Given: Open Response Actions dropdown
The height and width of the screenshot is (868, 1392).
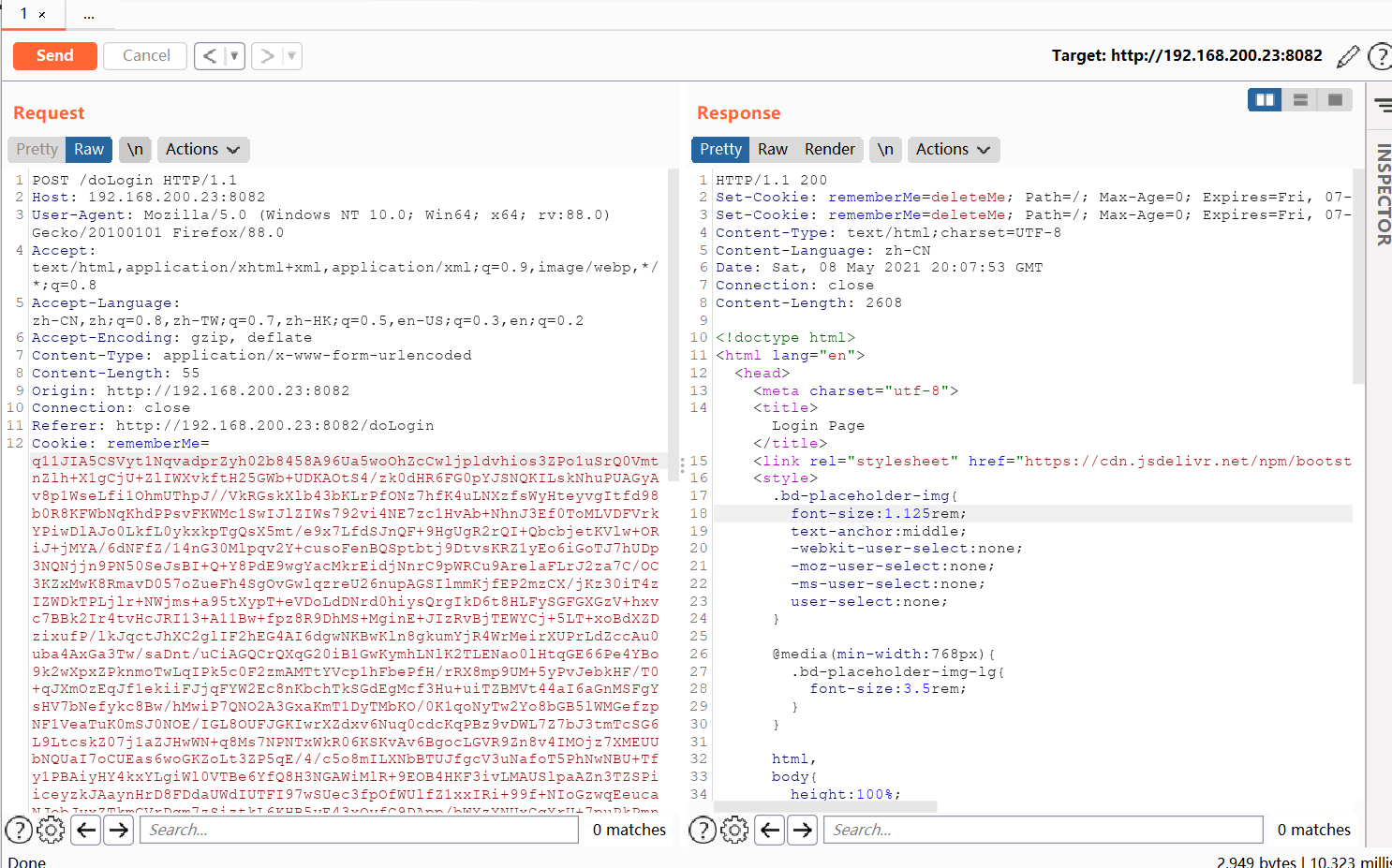Looking at the screenshot, I should [x=954, y=150].
